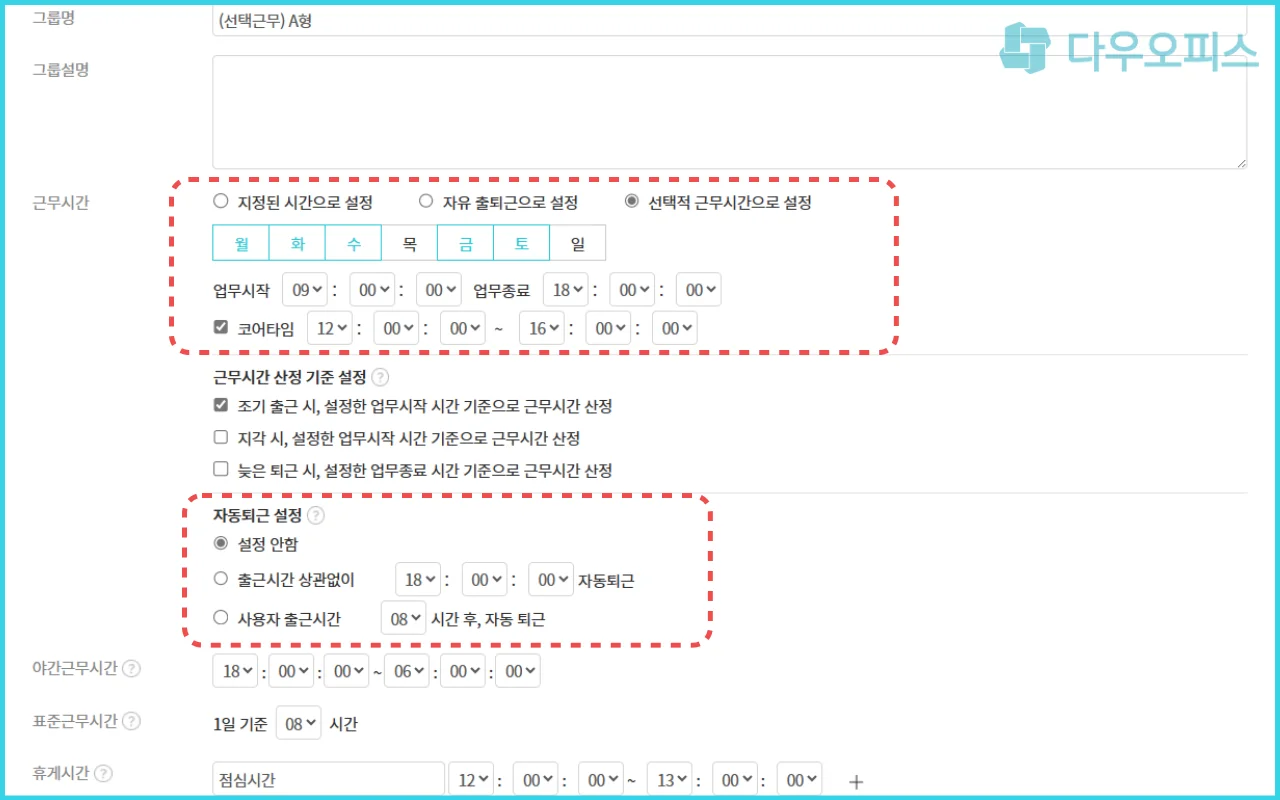This screenshot has height=800, width=1280.
Task: Check 늦은 퇴근 시 업무종료 기준 checkbox
Action: tap(221, 468)
